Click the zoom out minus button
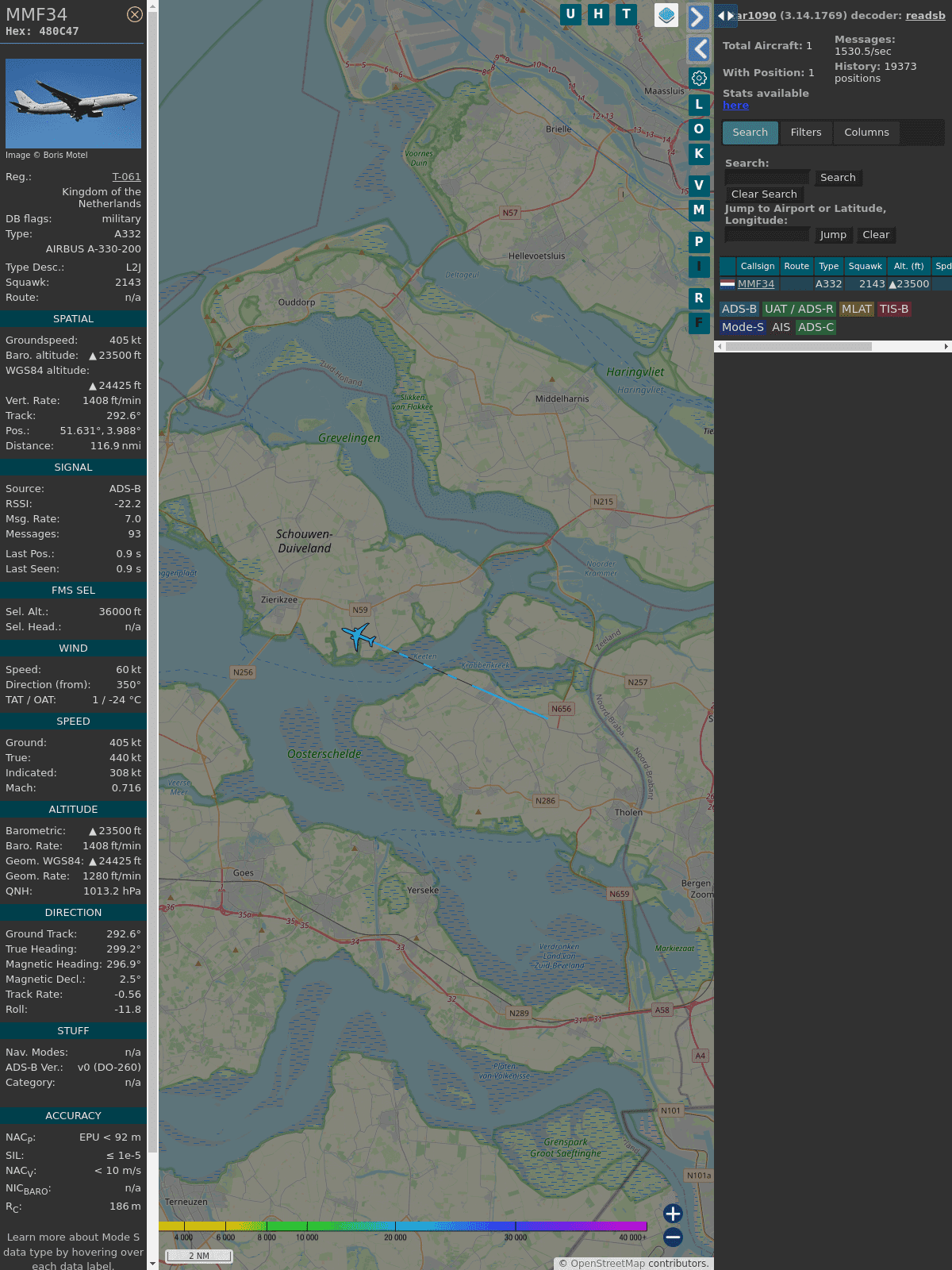This screenshot has width=952, height=1270. pos(673,1237)
